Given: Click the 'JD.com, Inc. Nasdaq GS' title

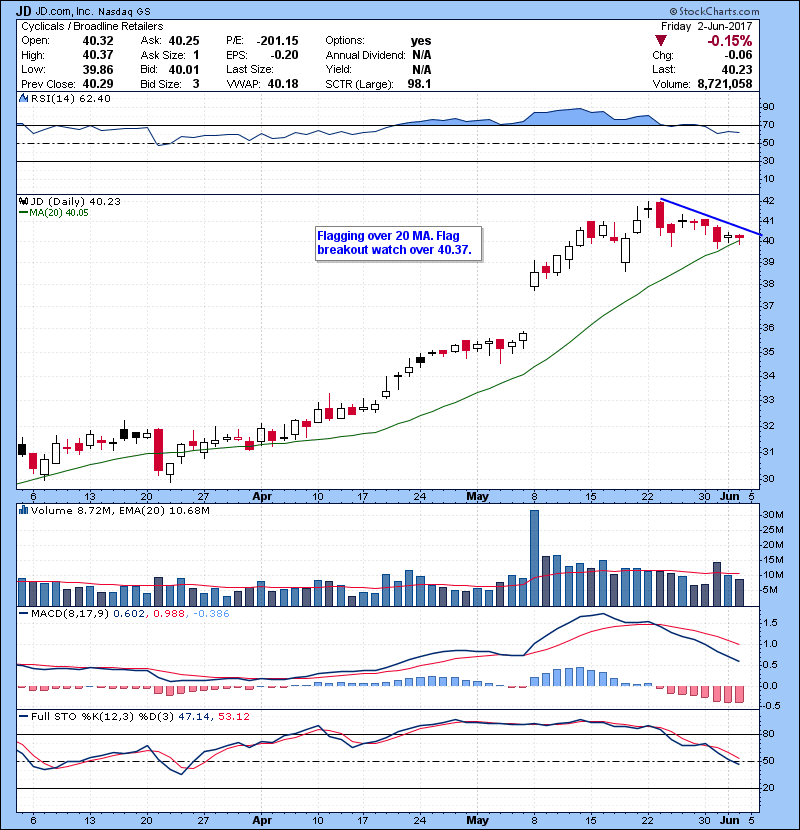Looking at the screenshot, I should (x=93, y=11).
